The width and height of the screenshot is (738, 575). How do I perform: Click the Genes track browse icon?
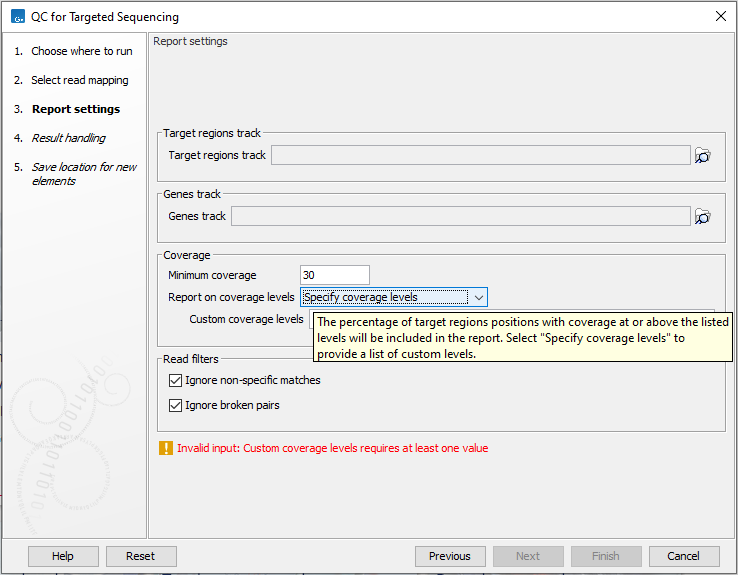click(703, 217)
